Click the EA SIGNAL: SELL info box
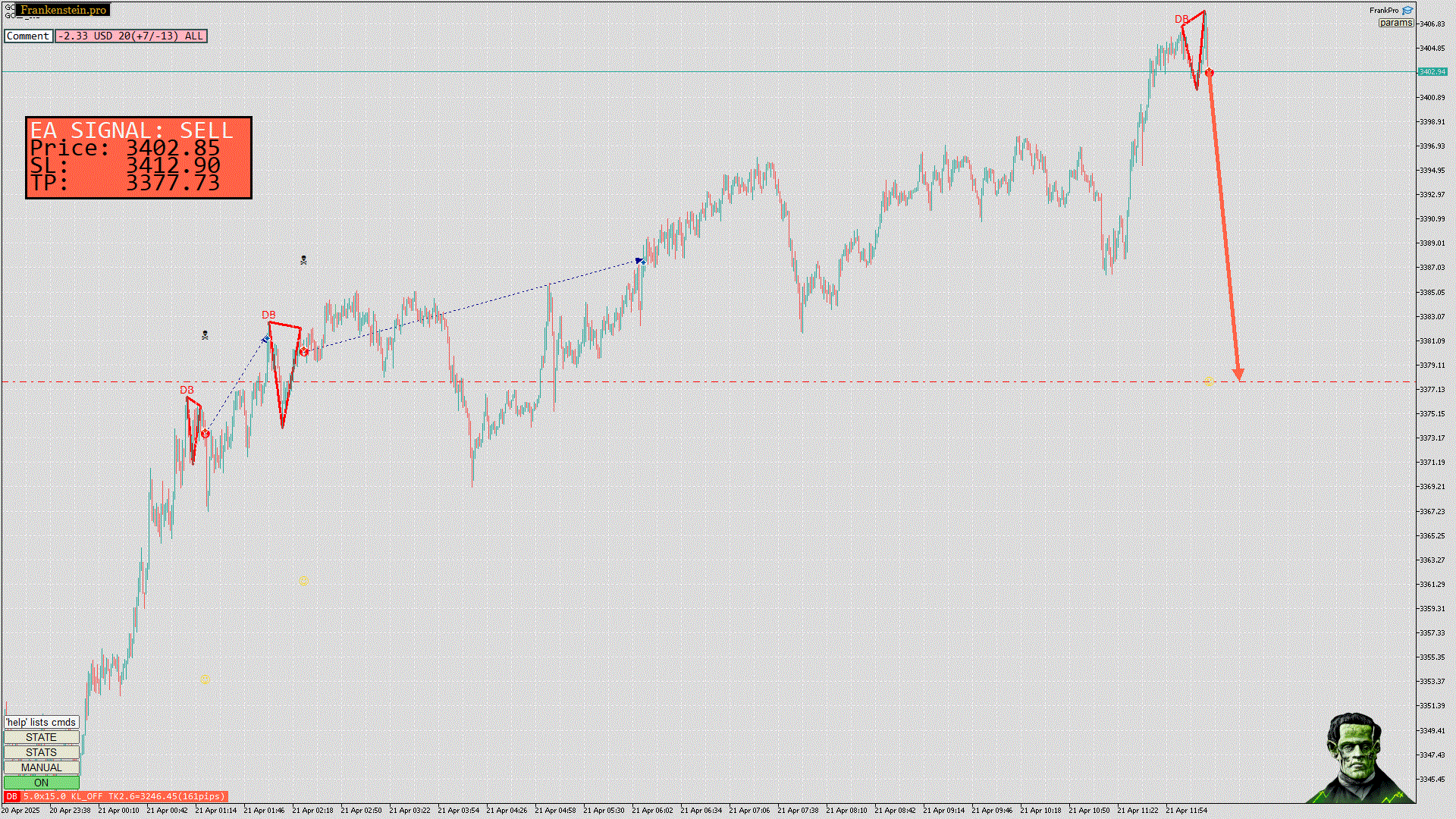The height and width of the screenshot is (819, 1456). coord(139,158)
